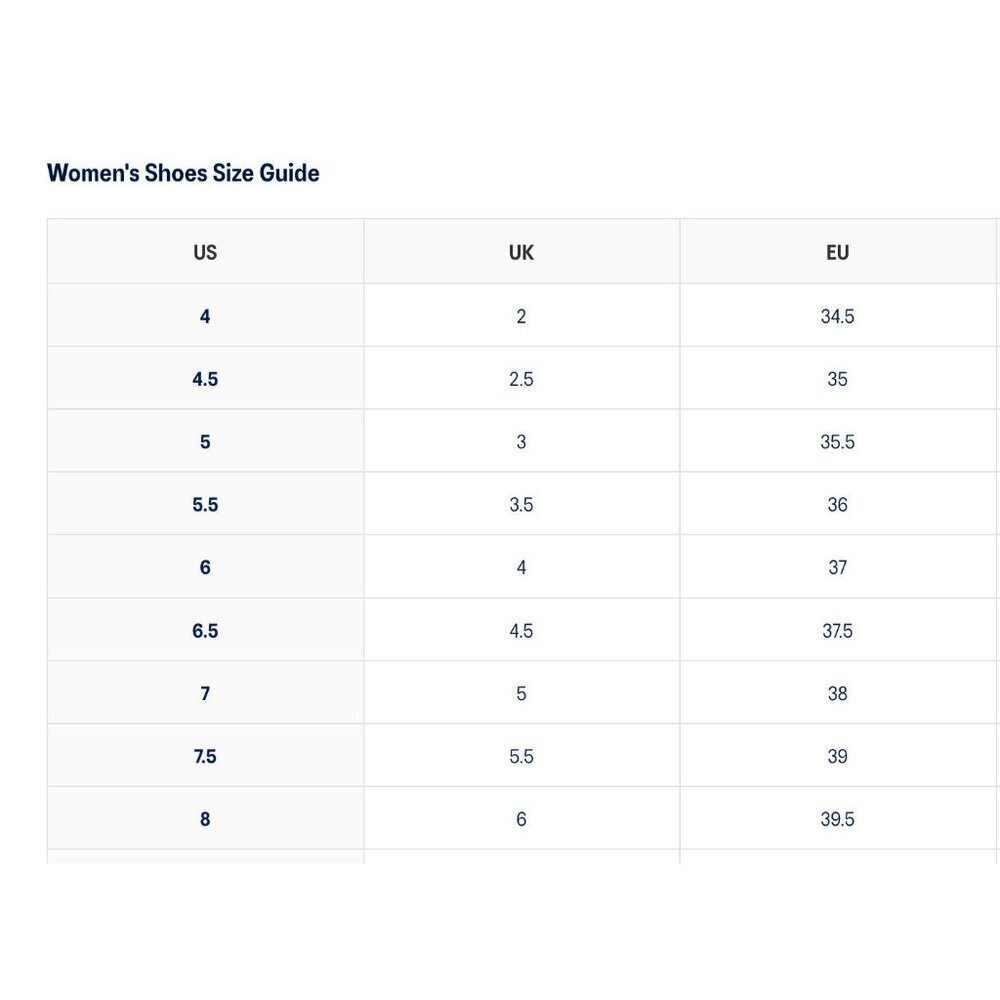Click US size 4.5 row label
This screenshot has height=1000, width=1000.
[x=205, y=379]
